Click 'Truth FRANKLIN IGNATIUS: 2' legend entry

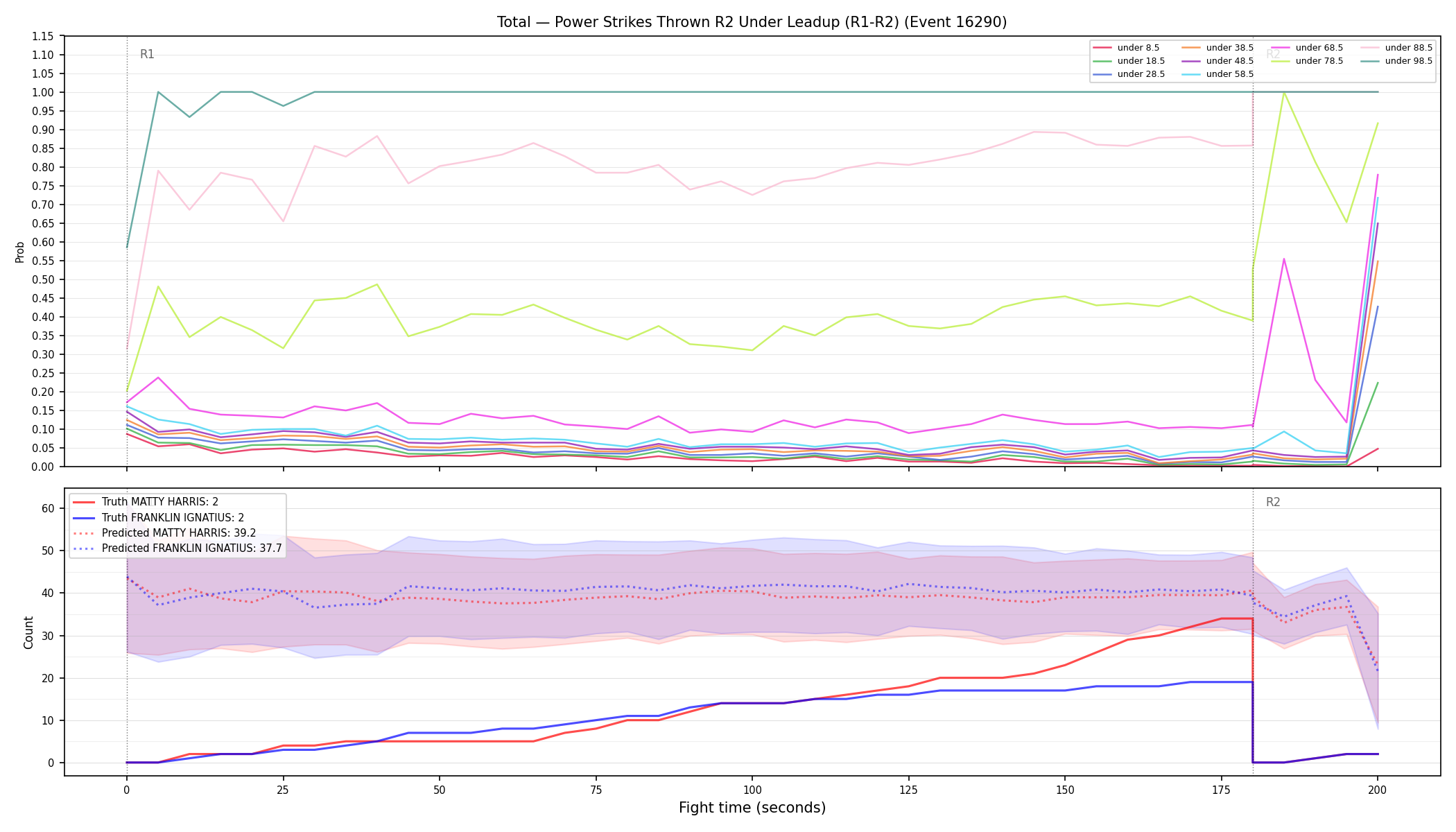click(x=158, y=517)
